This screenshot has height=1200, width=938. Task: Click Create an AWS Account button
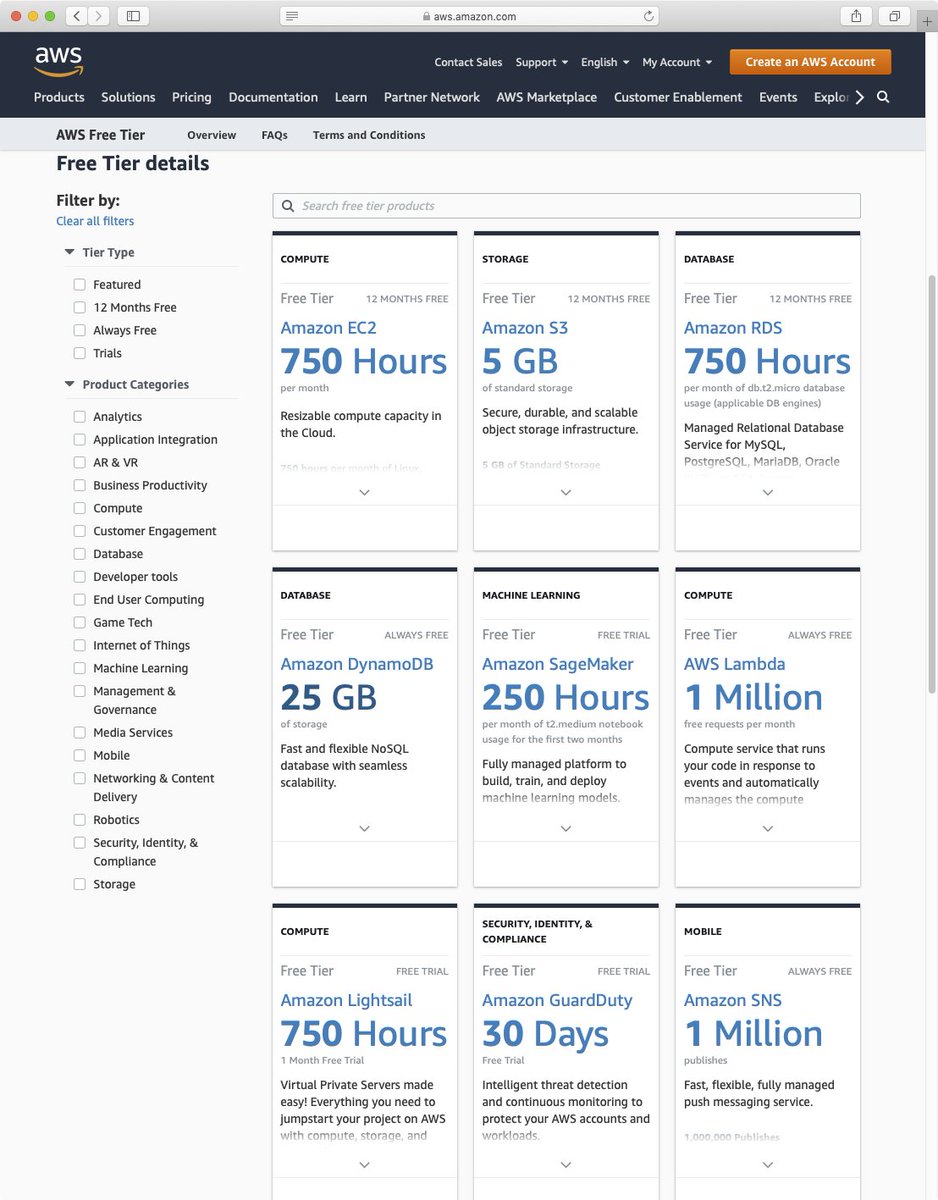810,62
